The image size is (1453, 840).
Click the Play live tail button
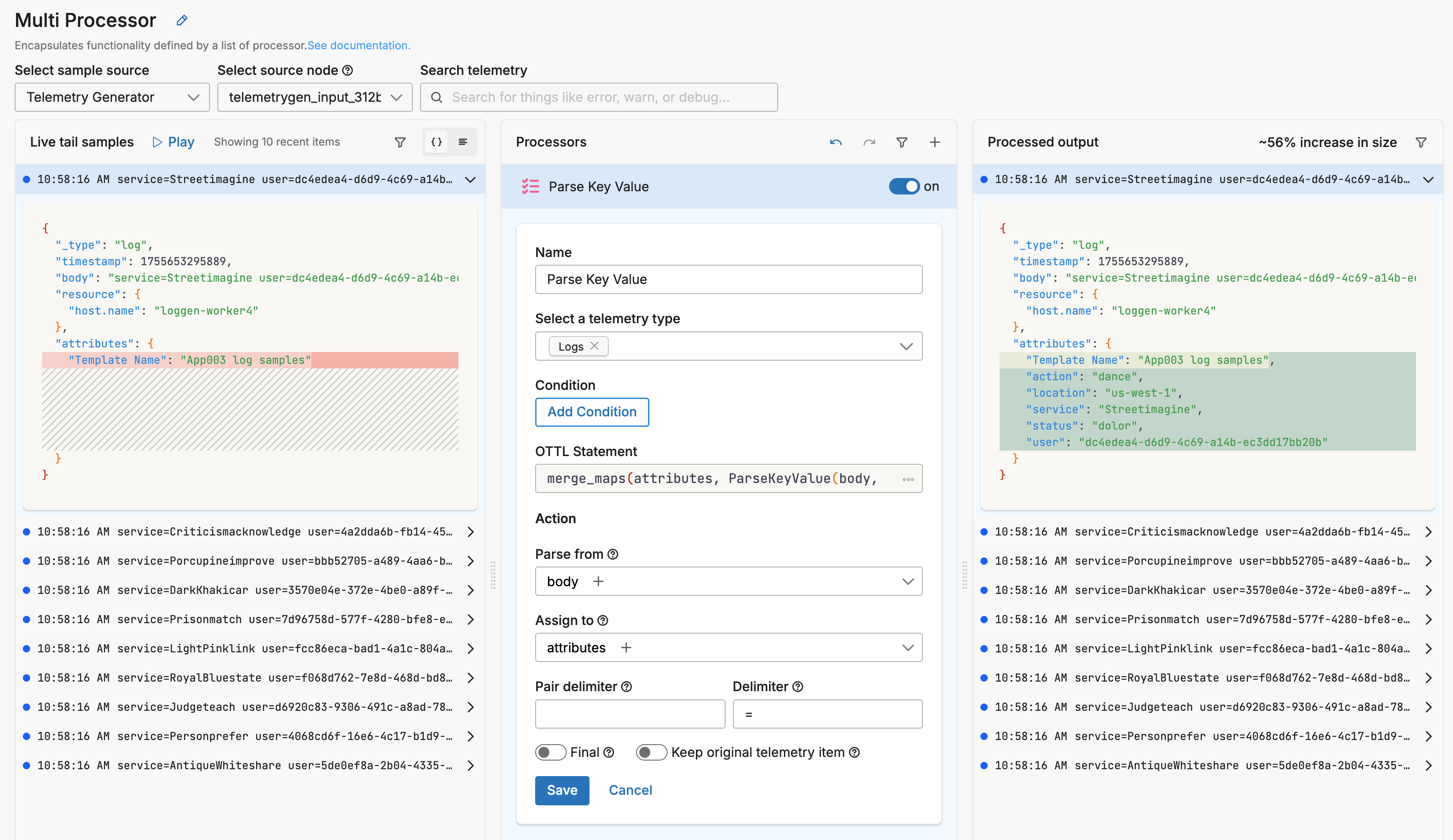coord(174,142)
